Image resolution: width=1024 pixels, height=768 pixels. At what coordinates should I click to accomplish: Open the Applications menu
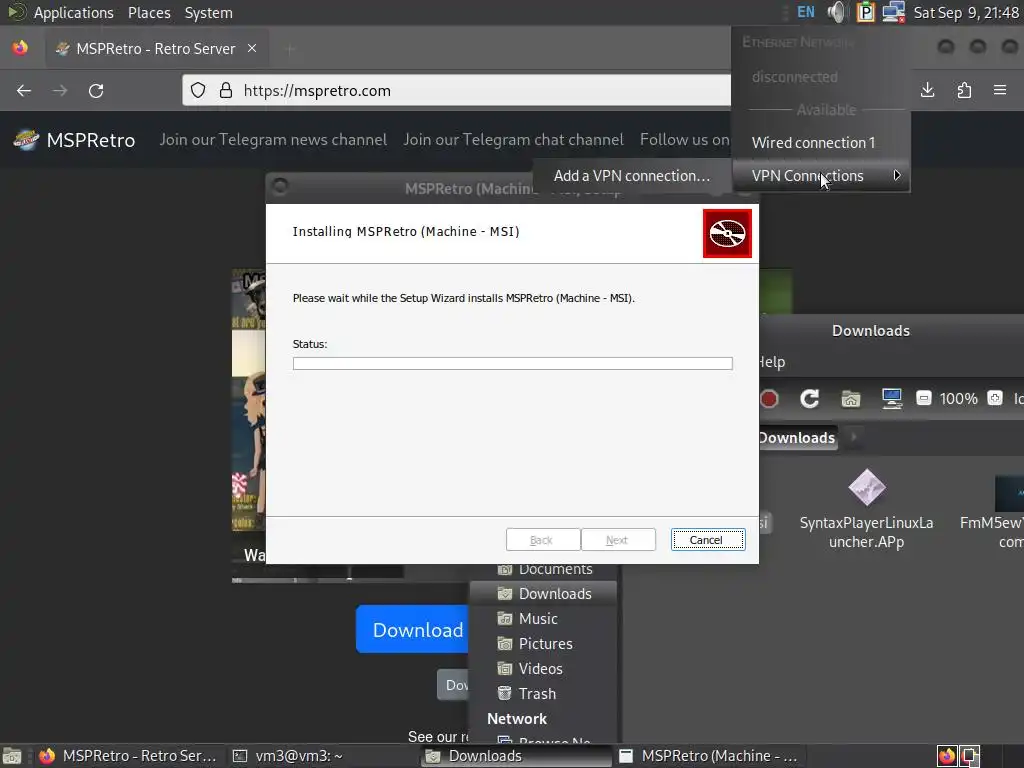point(73,12)
